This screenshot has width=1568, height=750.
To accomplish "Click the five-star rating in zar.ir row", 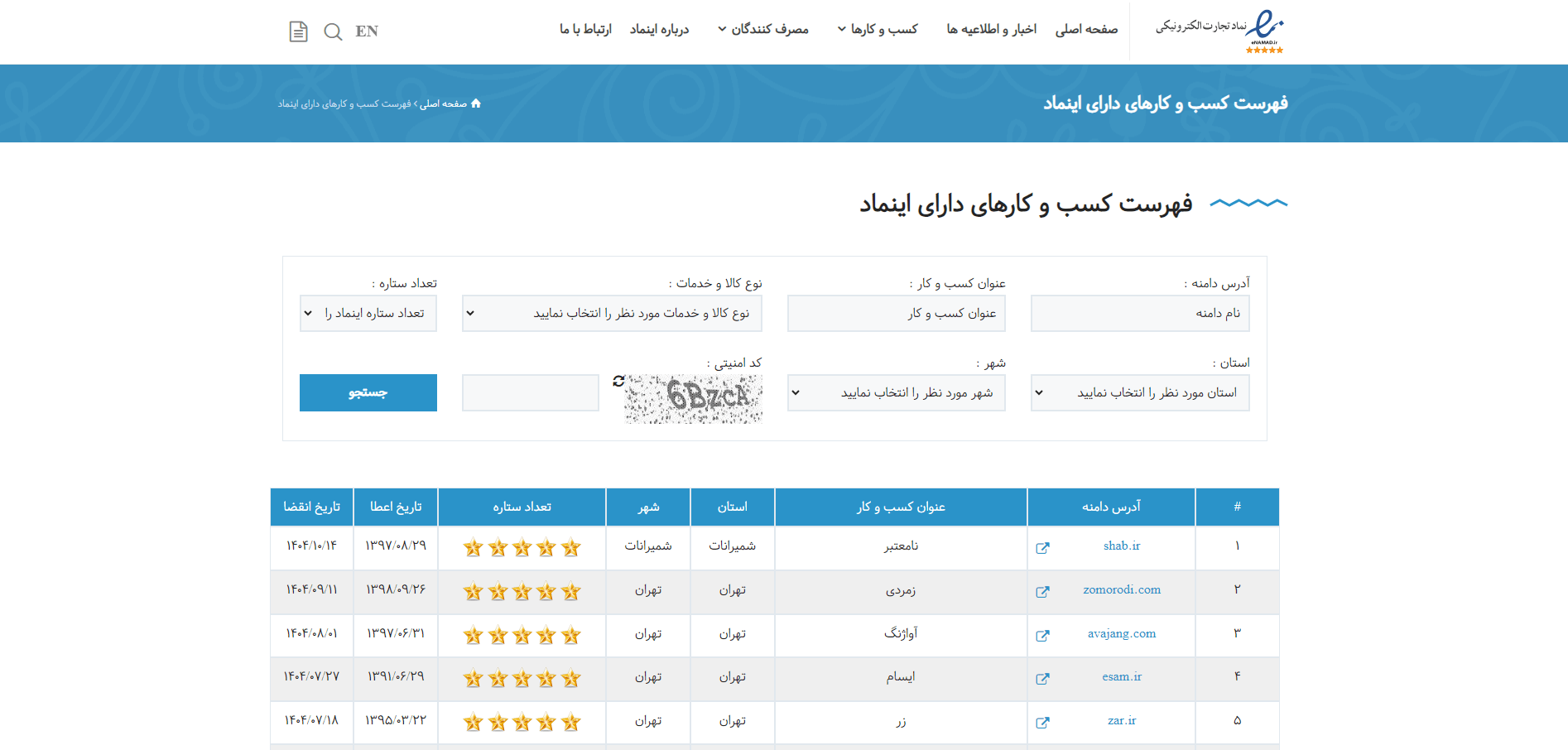I will click(x=522, y=722).
